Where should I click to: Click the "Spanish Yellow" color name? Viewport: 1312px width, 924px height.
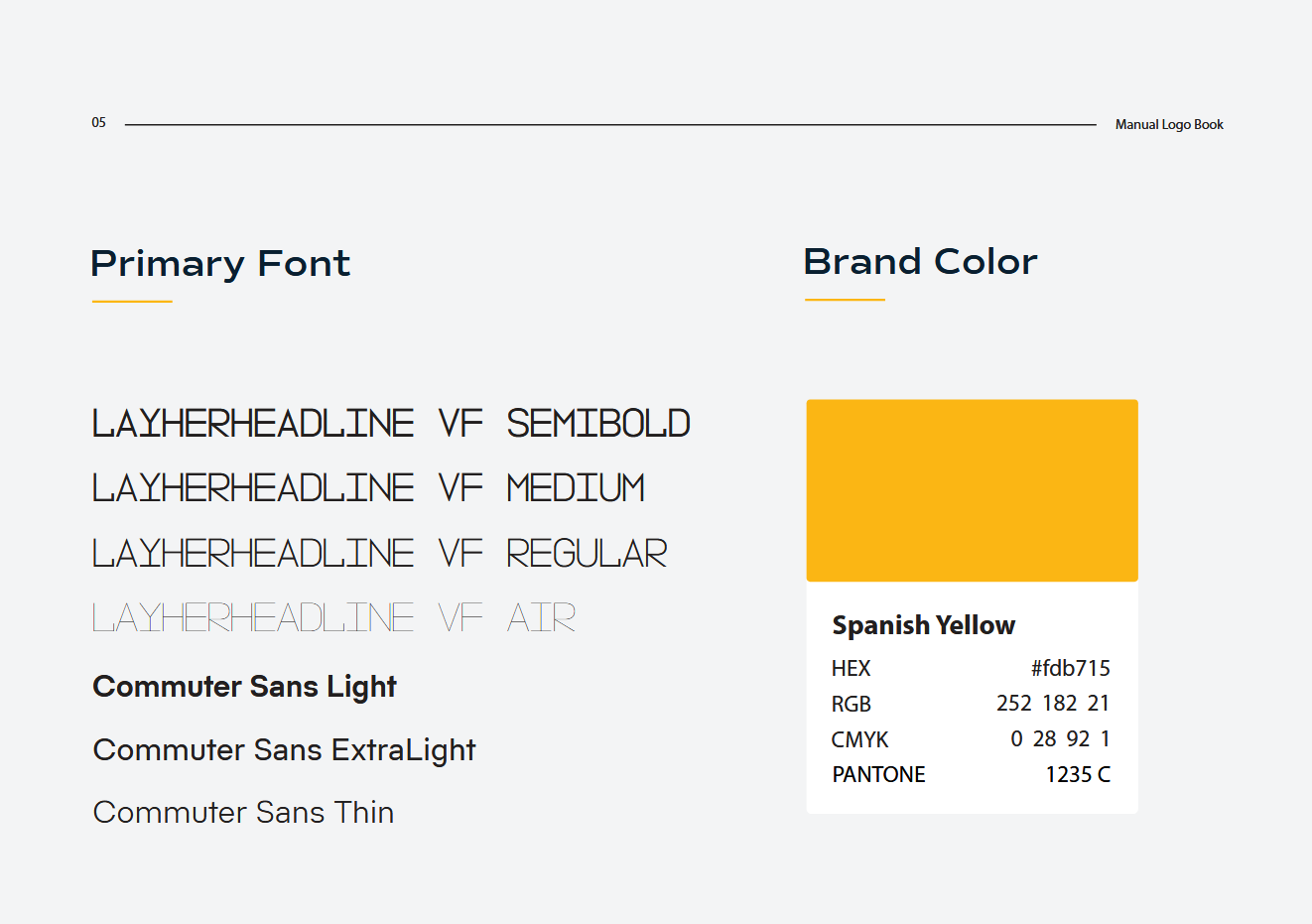point(923,625)
